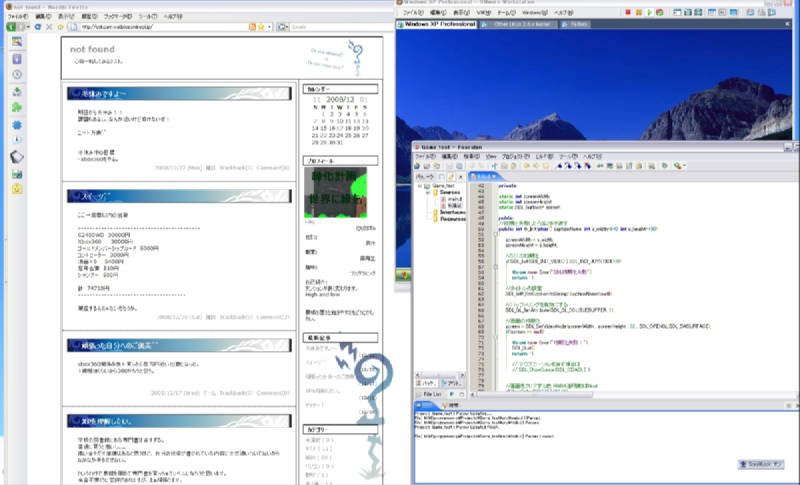This screenshot has width=800, height=485.
Task: Open the Firefox 履歴 menu
Action: point(90,16)
